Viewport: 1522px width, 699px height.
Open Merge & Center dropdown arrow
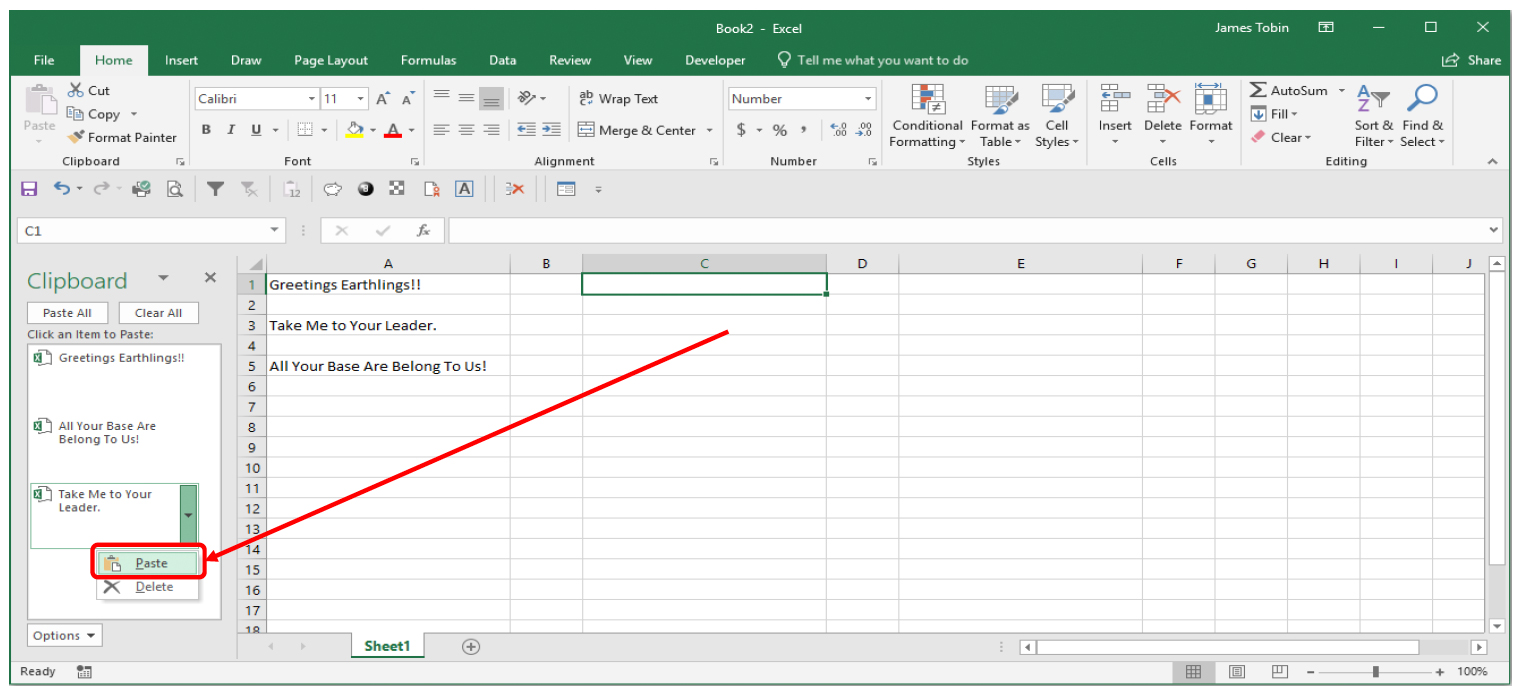pos(710,130)
